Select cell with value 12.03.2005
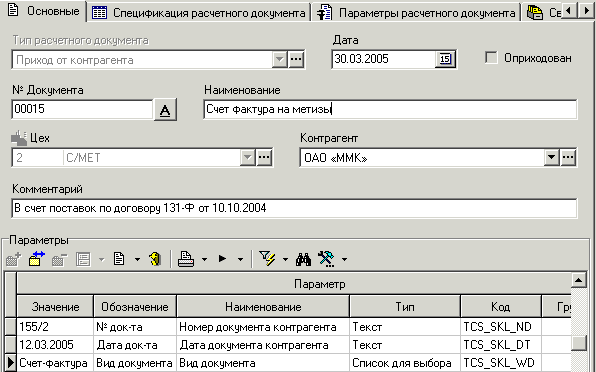The width and height of the screenshot is (596, 372). [55, 345]
